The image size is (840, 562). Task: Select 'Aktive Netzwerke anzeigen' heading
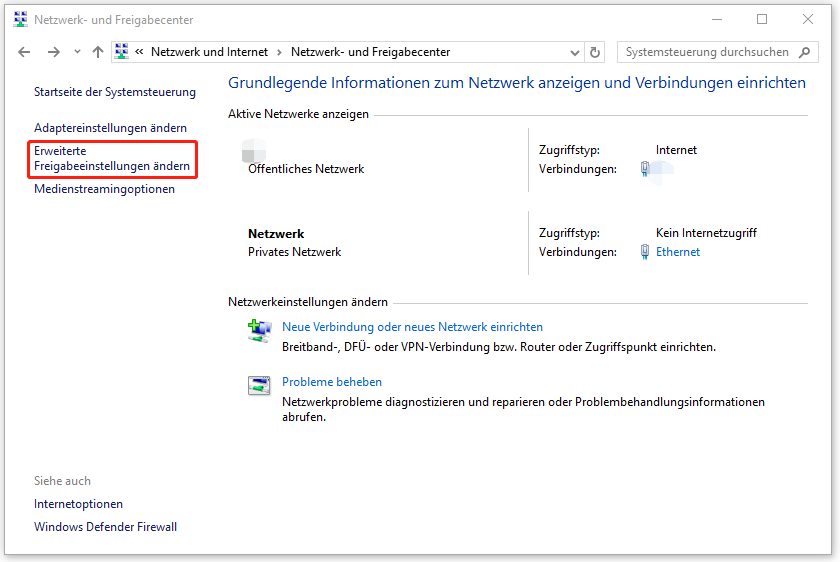tap(298, 114)
